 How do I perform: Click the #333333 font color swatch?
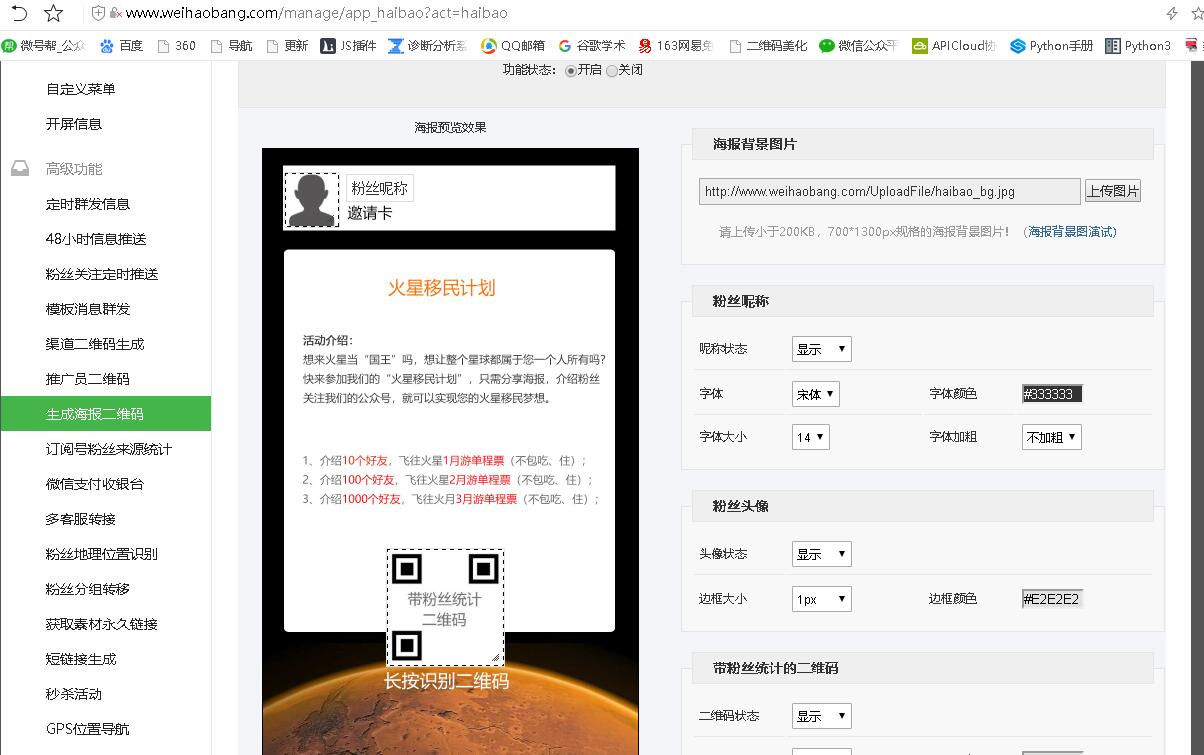pos(1051,394)
